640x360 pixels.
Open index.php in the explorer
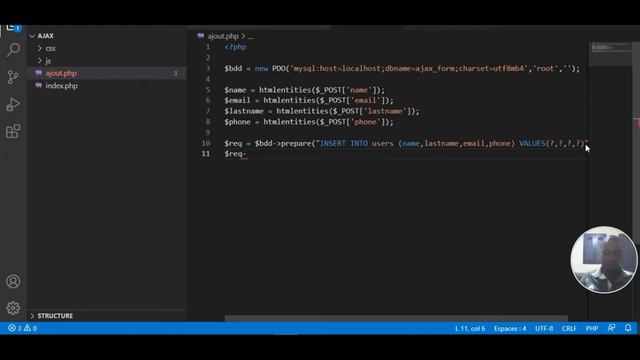(61, 86)
